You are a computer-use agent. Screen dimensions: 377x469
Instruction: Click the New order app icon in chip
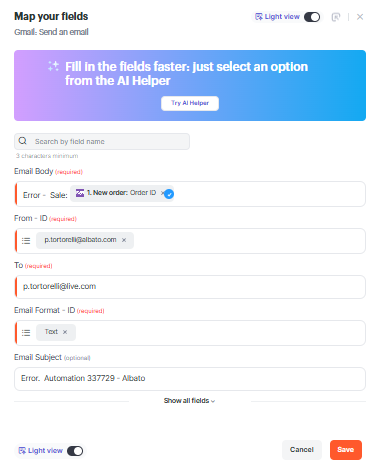point(80,193)
